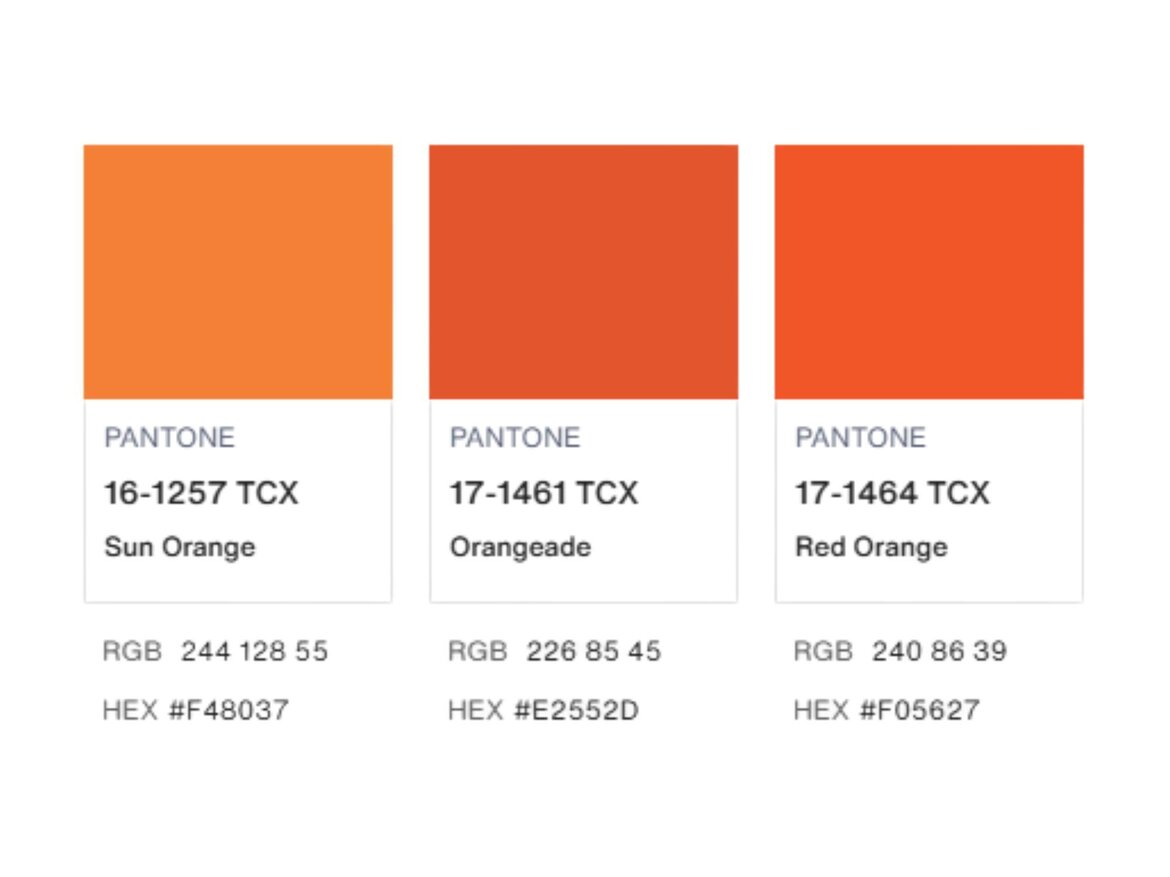Viewport: 1170px width, 877px height.
Task: Select the Red Orange name label
Action: (x=871, y=547)
